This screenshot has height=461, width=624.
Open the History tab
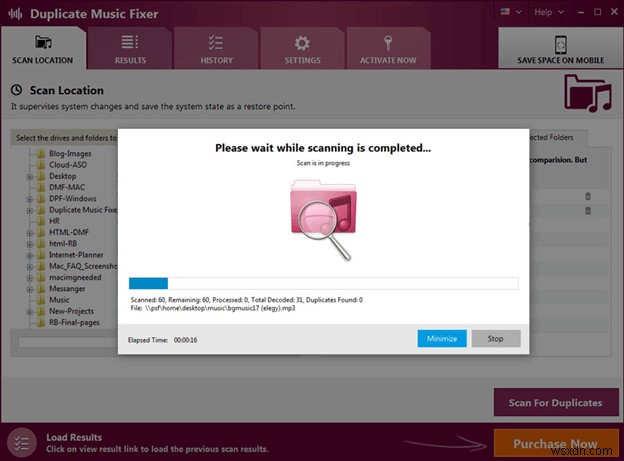tap(216, 49)
